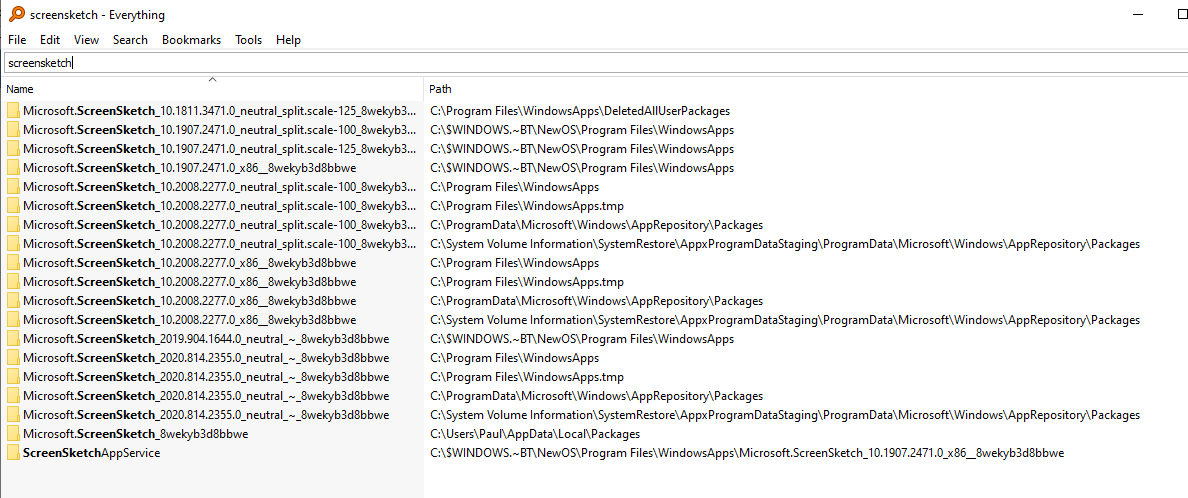Image resolution: width=1188 pixels, height=498 pixels.
Task: Open the View menu
Action: click(x=86, y=40)
